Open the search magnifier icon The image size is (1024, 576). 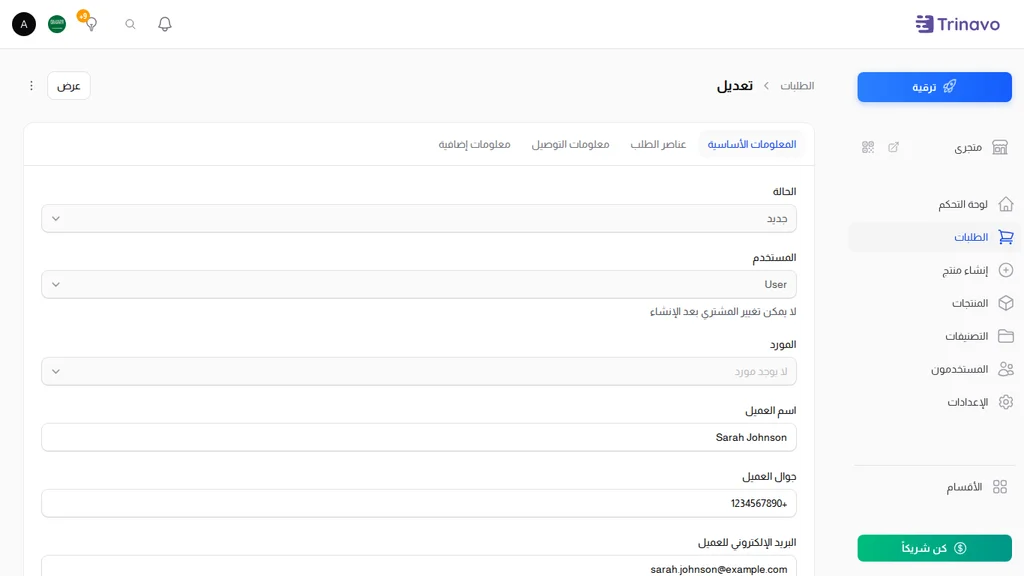point(131,24)
